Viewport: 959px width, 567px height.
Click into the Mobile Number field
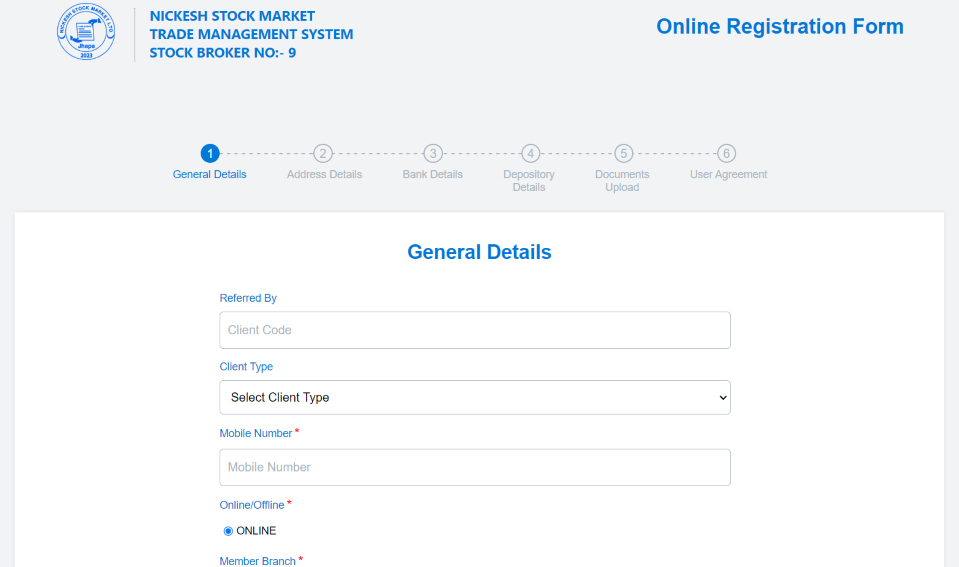coord(475,467)
